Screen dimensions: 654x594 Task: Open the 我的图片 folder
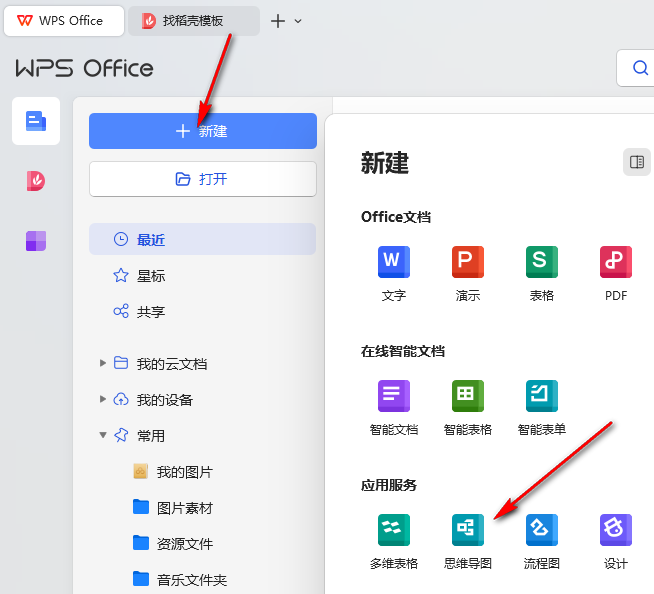click(173, 472)
